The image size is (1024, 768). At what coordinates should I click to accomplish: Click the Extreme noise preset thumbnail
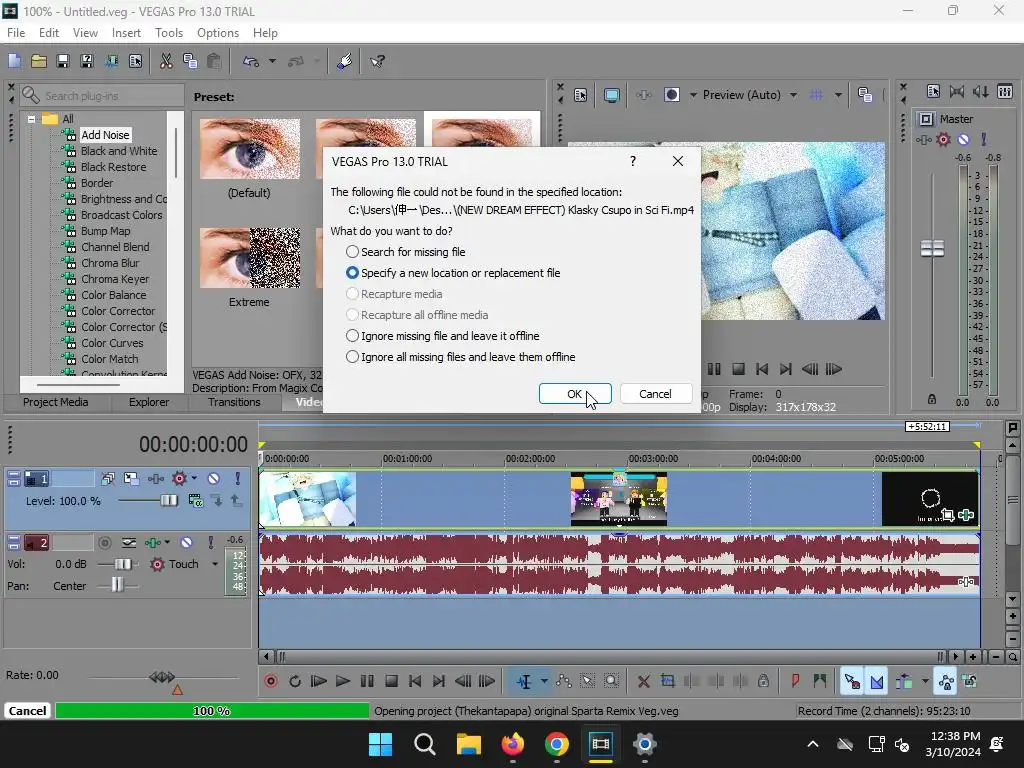coord(249,258)
